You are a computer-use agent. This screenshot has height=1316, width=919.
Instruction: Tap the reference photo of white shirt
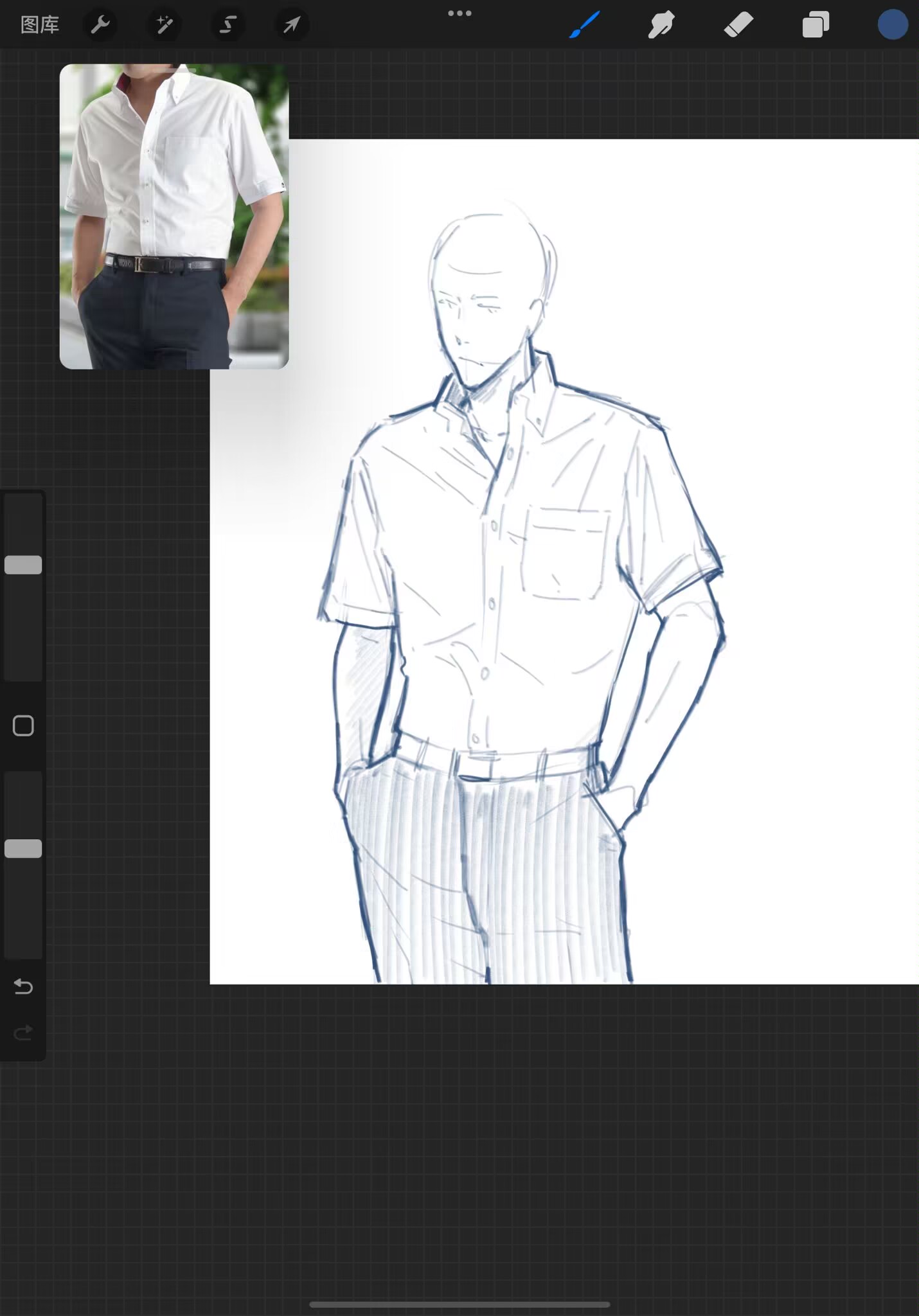(x=174, y=216)
